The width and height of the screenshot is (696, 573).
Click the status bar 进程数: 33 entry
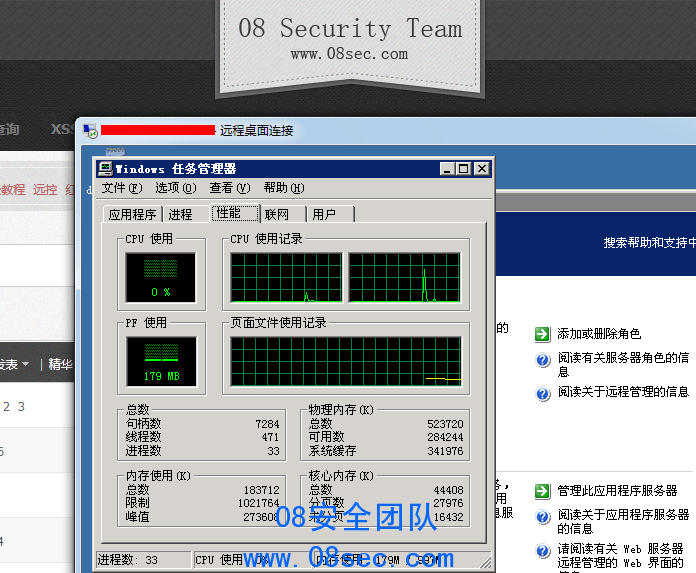click(x=143, y=560)
